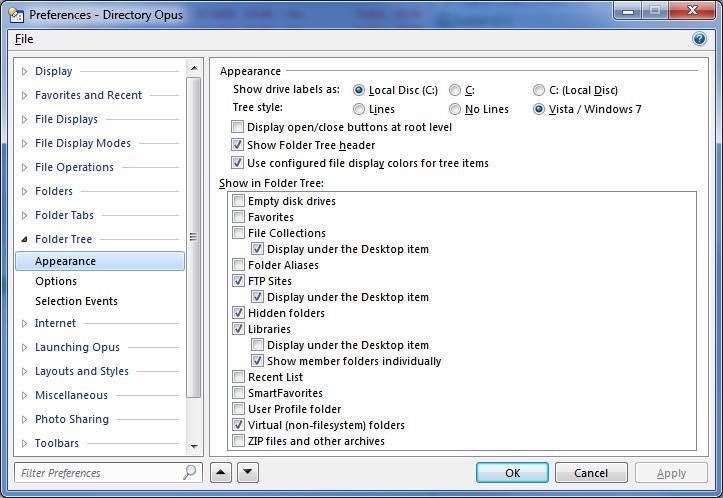
Task: Select C: (Local Disc) label radio
Action: click(539, 90)
